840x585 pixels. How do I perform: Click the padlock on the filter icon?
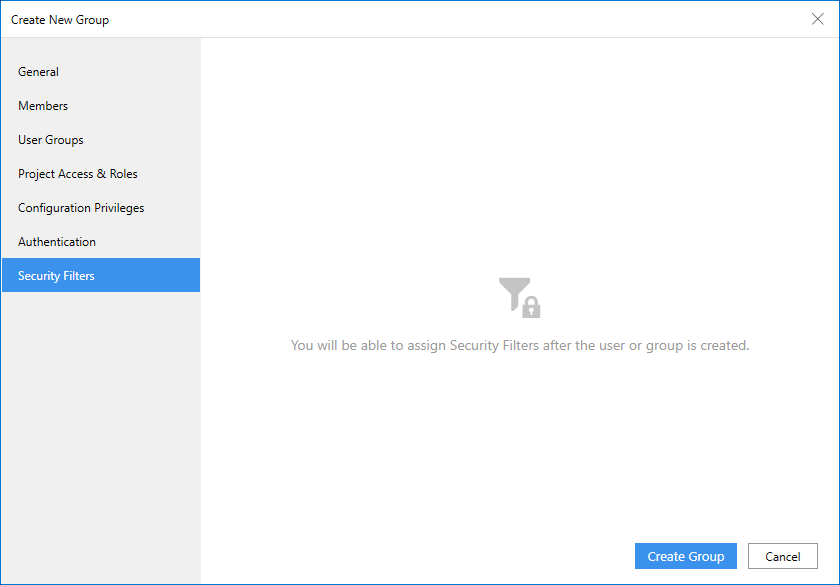[532, 308]
